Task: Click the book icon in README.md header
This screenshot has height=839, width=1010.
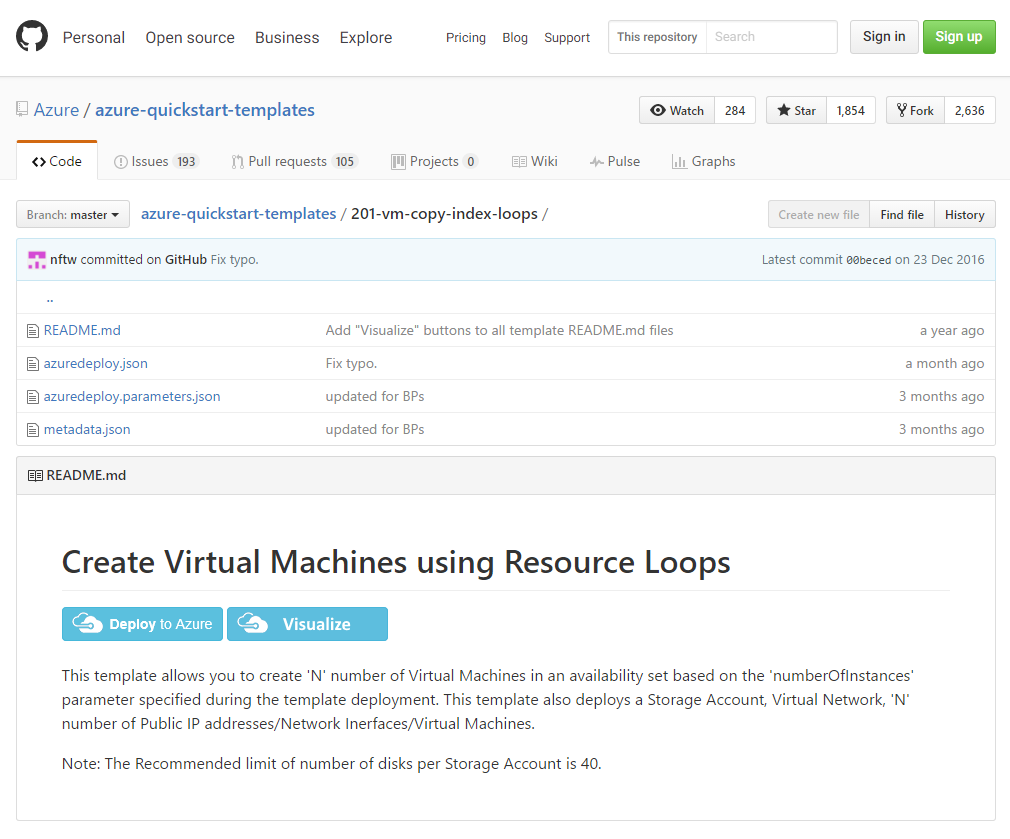Action: point(35,476)
